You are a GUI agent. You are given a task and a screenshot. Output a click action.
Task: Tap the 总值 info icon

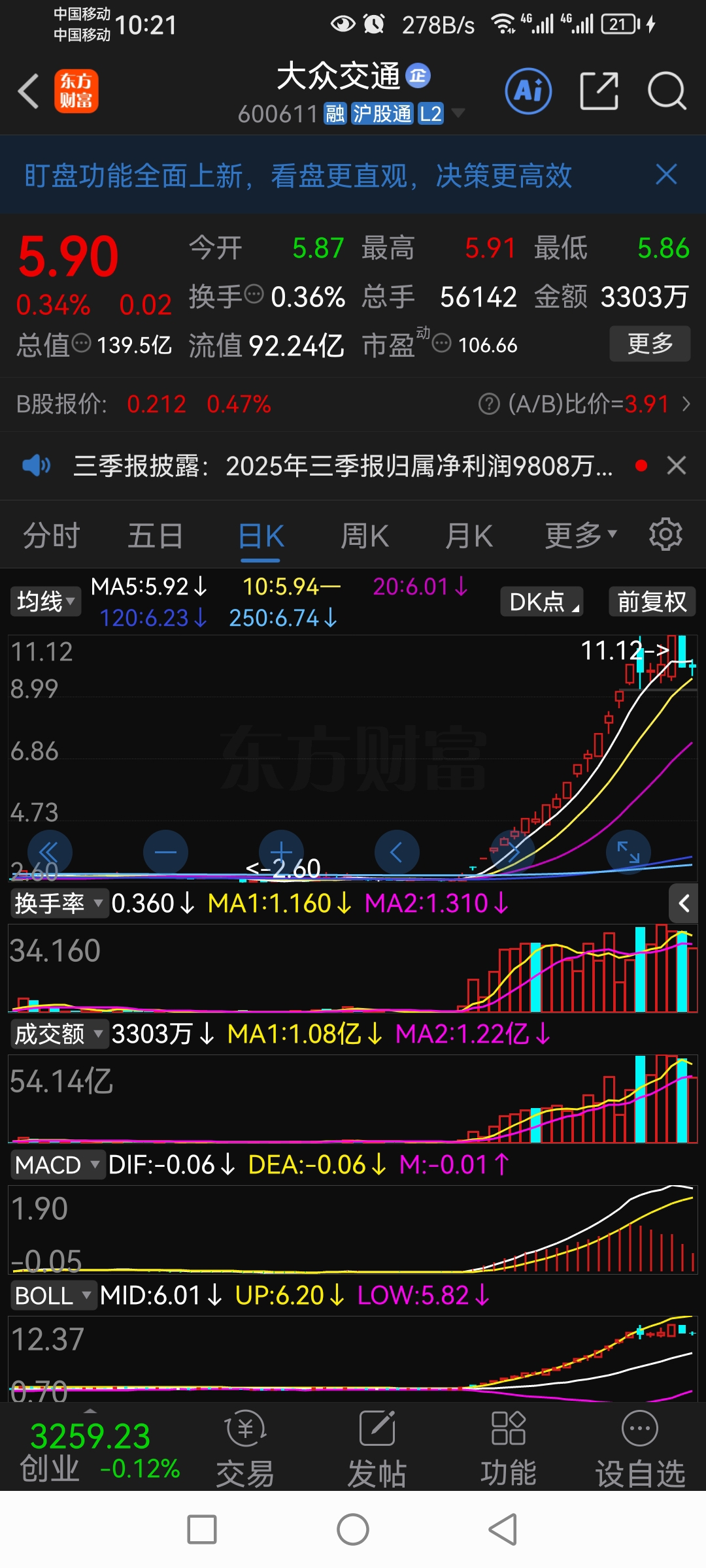[x=81, y=342]
